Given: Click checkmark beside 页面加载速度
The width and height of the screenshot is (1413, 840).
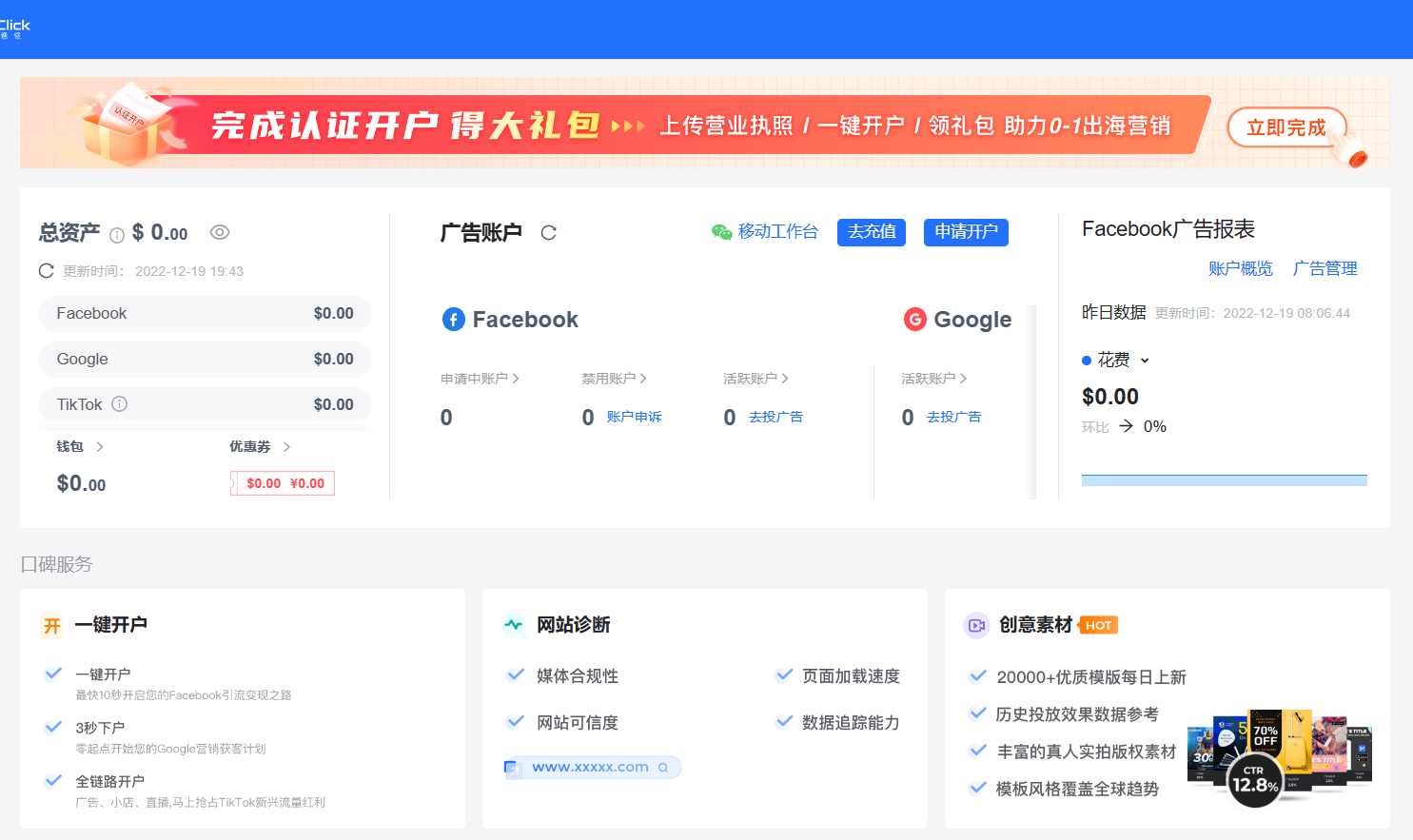Looking at the screenshot, I should [x=784, y=674].
